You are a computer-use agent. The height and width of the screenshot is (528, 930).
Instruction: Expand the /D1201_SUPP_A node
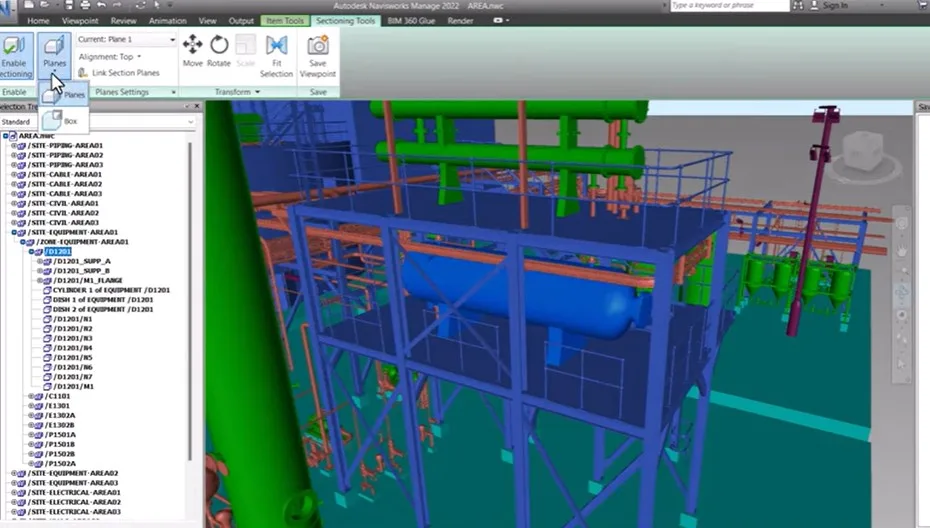point(40,261)
